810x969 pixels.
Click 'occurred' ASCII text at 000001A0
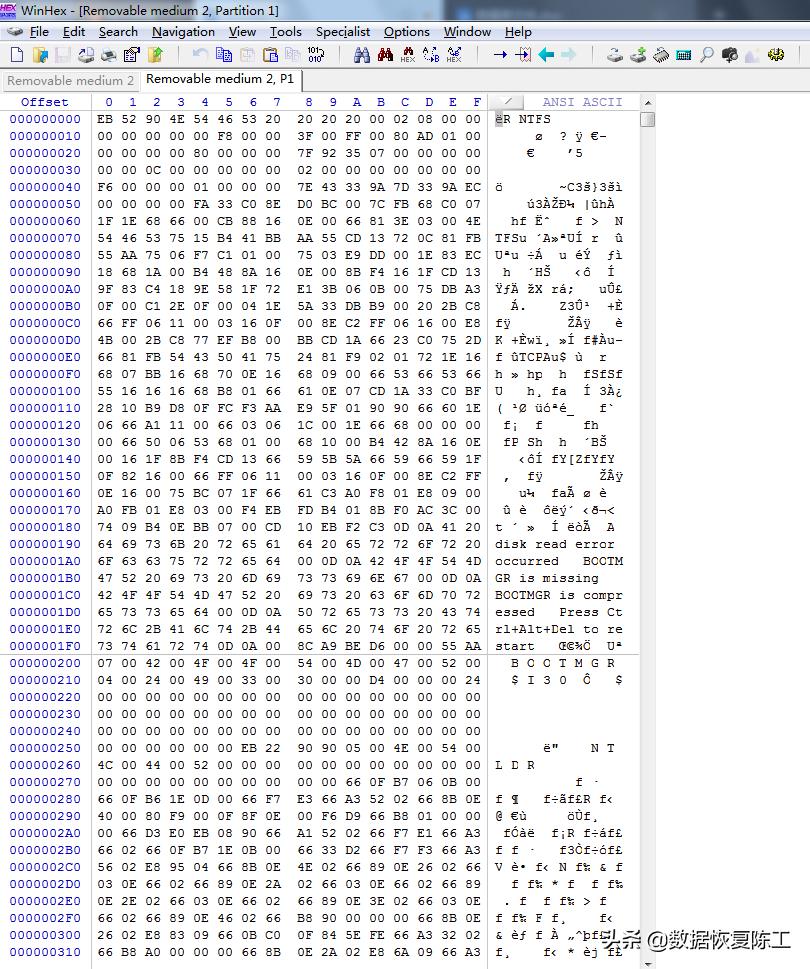(x=526, y=561)
